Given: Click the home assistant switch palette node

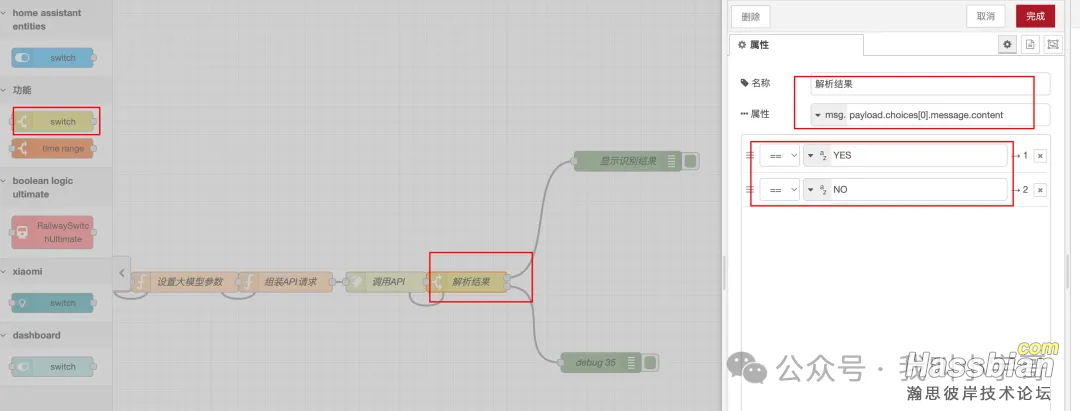Looking at the screenshot, I should [x=55, y=58].
